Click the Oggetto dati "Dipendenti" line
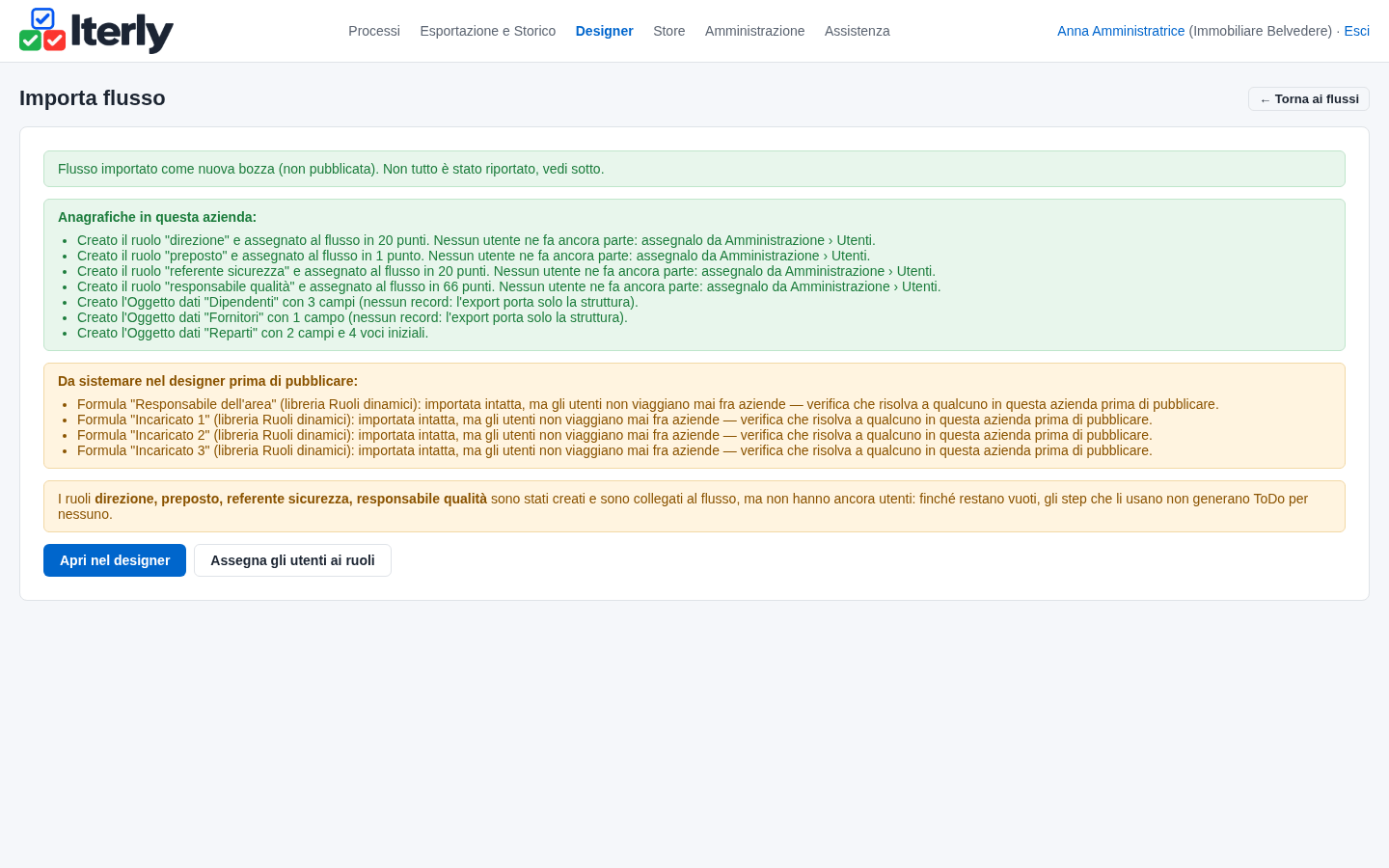Screen dimensions: 1389x868 point(358,302)
